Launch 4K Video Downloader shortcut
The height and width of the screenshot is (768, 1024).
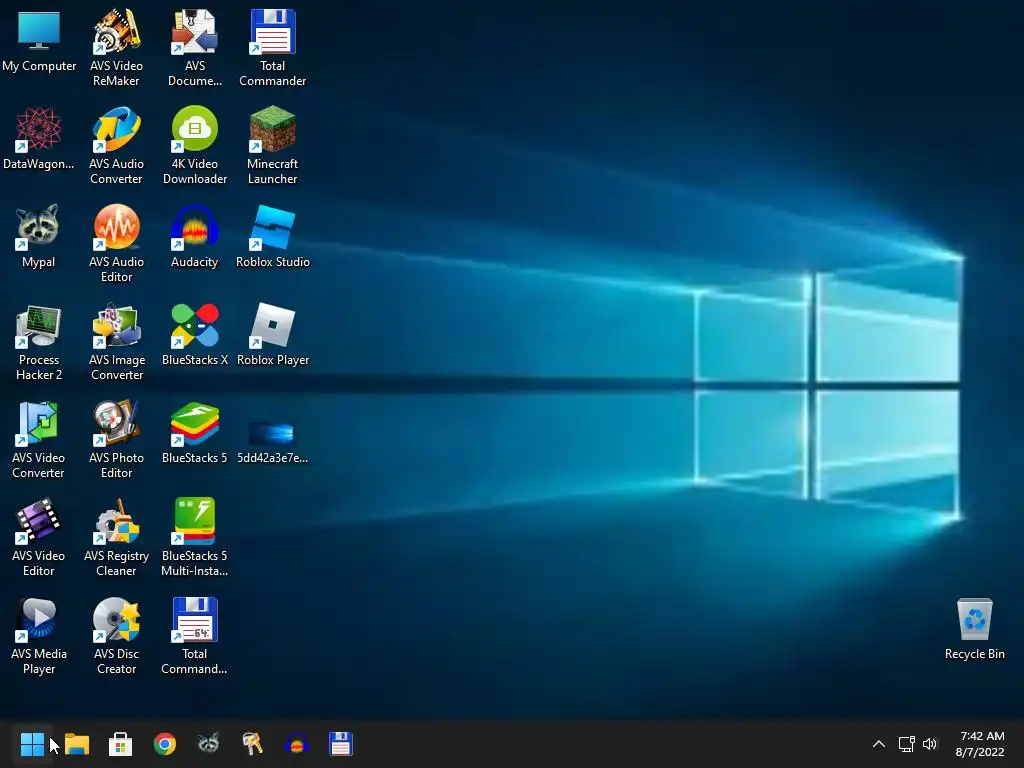195,145
